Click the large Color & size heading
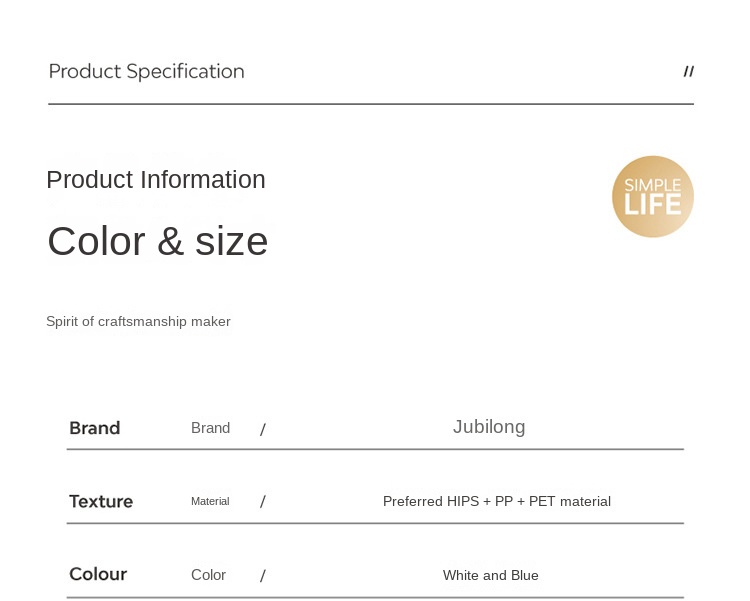This screenshot has height=601, width=750. click(157, 241)
